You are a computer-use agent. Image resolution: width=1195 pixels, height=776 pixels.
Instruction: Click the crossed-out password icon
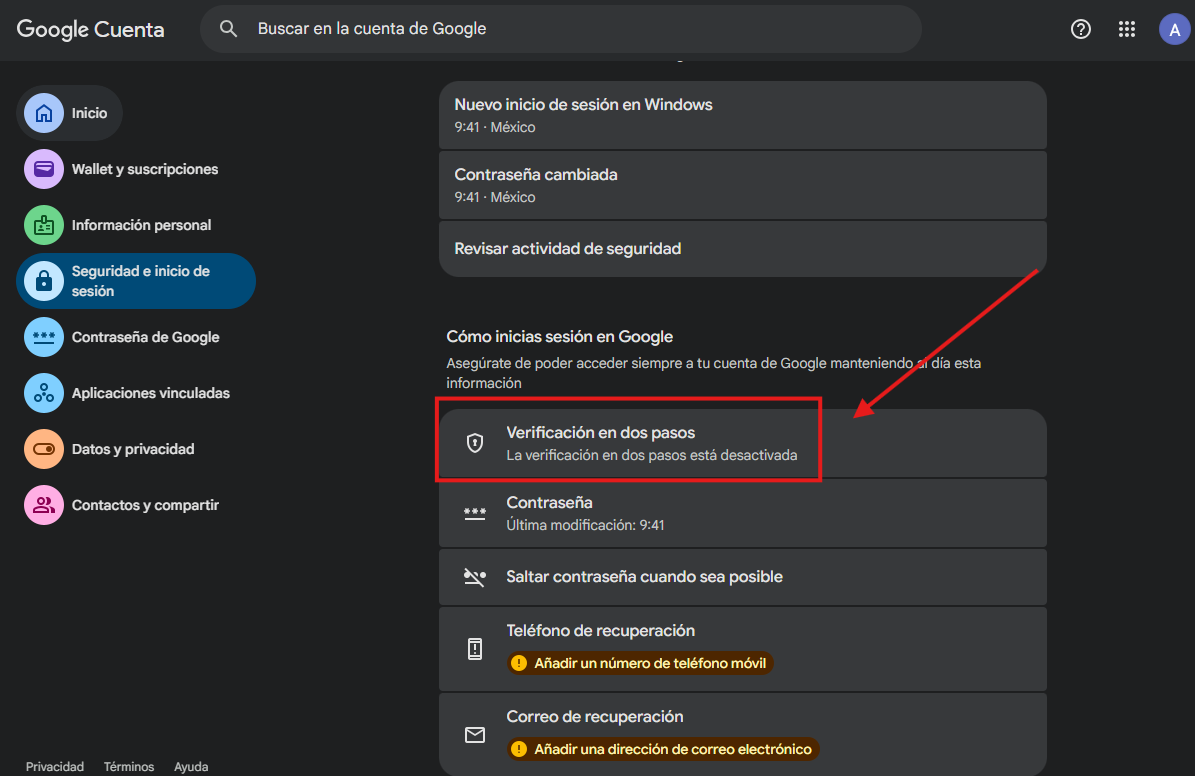475,577
